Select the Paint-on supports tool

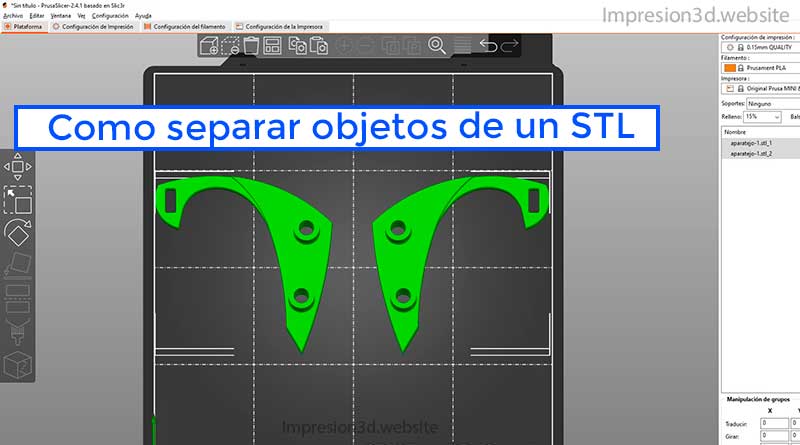tap(17, 332)
